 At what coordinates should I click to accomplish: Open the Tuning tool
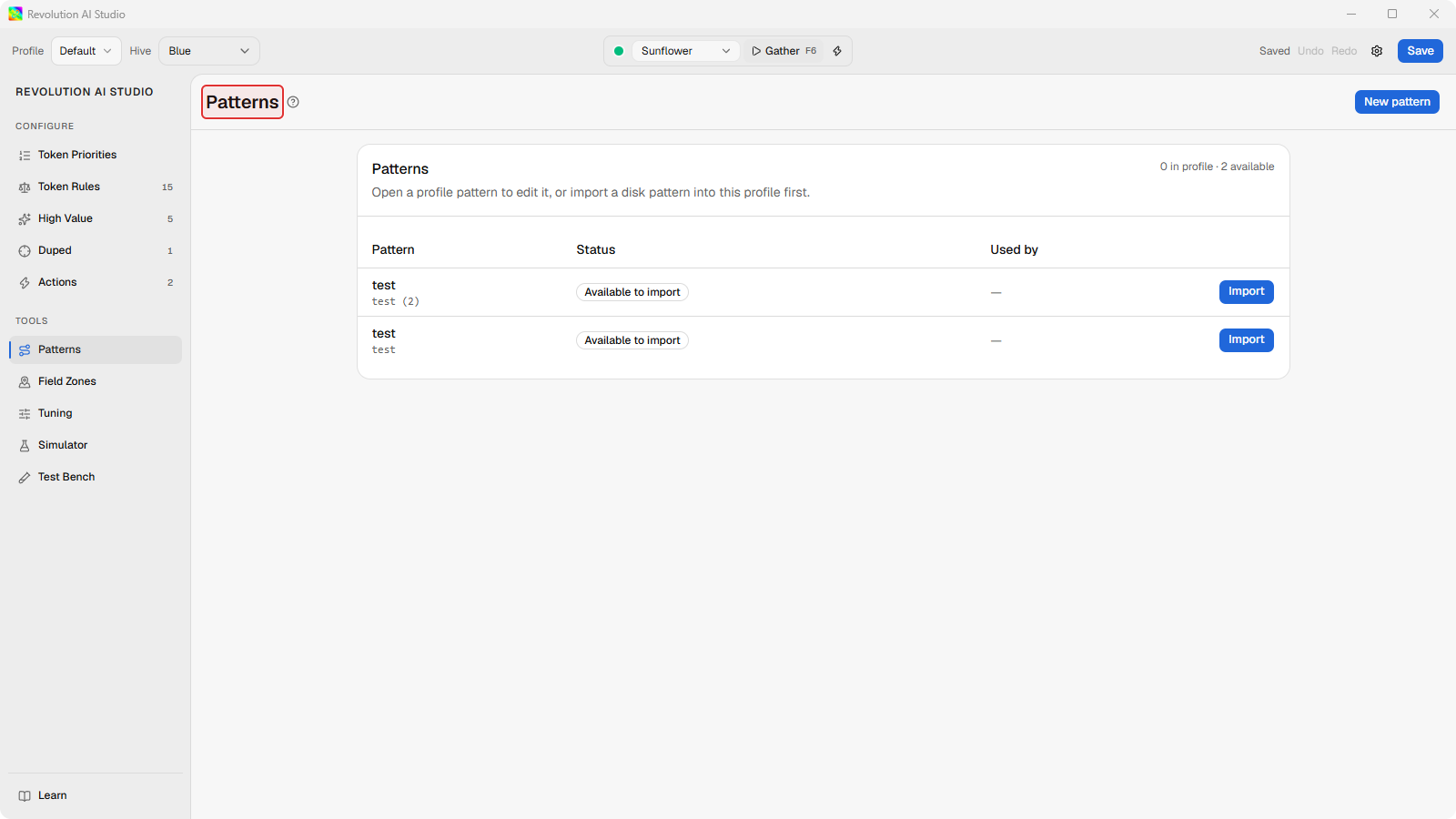(96, 413)
